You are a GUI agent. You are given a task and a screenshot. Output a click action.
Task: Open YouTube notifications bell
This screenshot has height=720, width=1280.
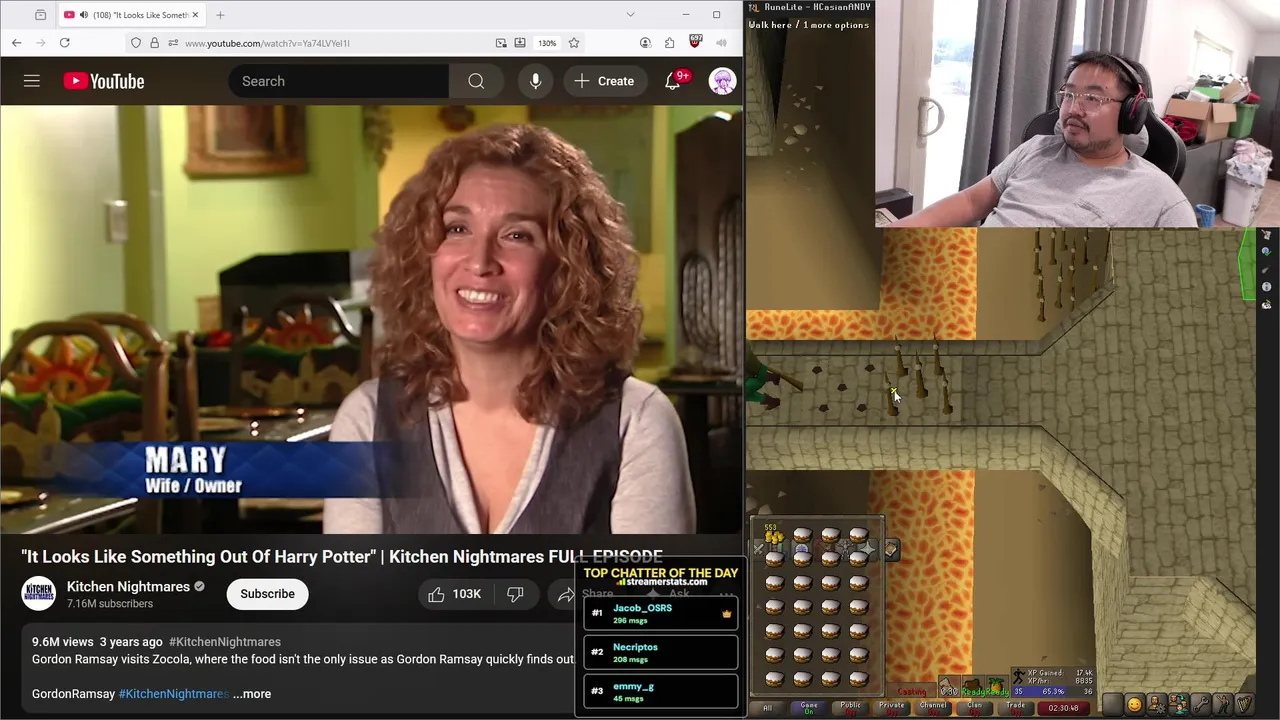point(673,81)
